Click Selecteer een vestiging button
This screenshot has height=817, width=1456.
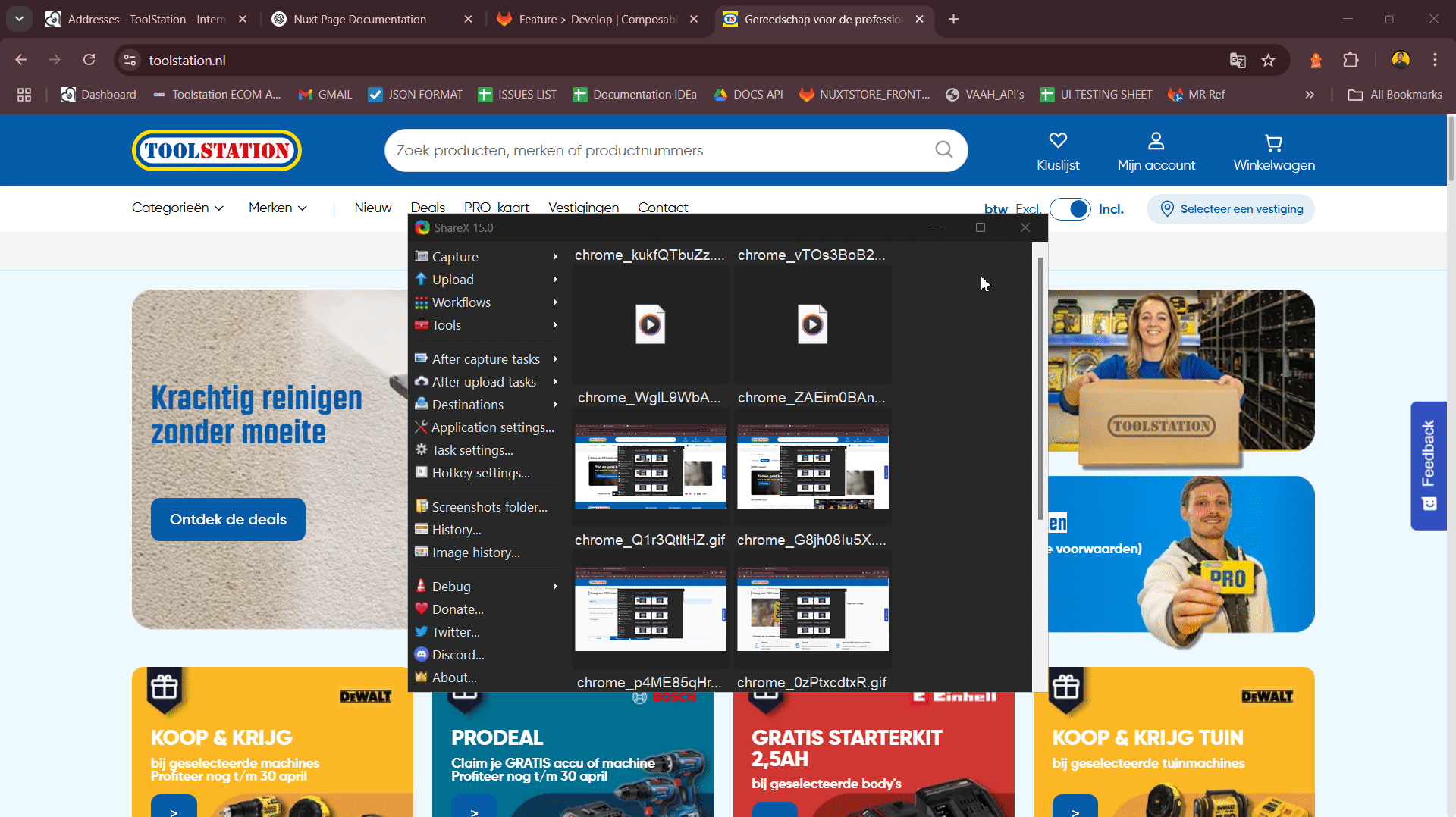tap(1231, 209)
